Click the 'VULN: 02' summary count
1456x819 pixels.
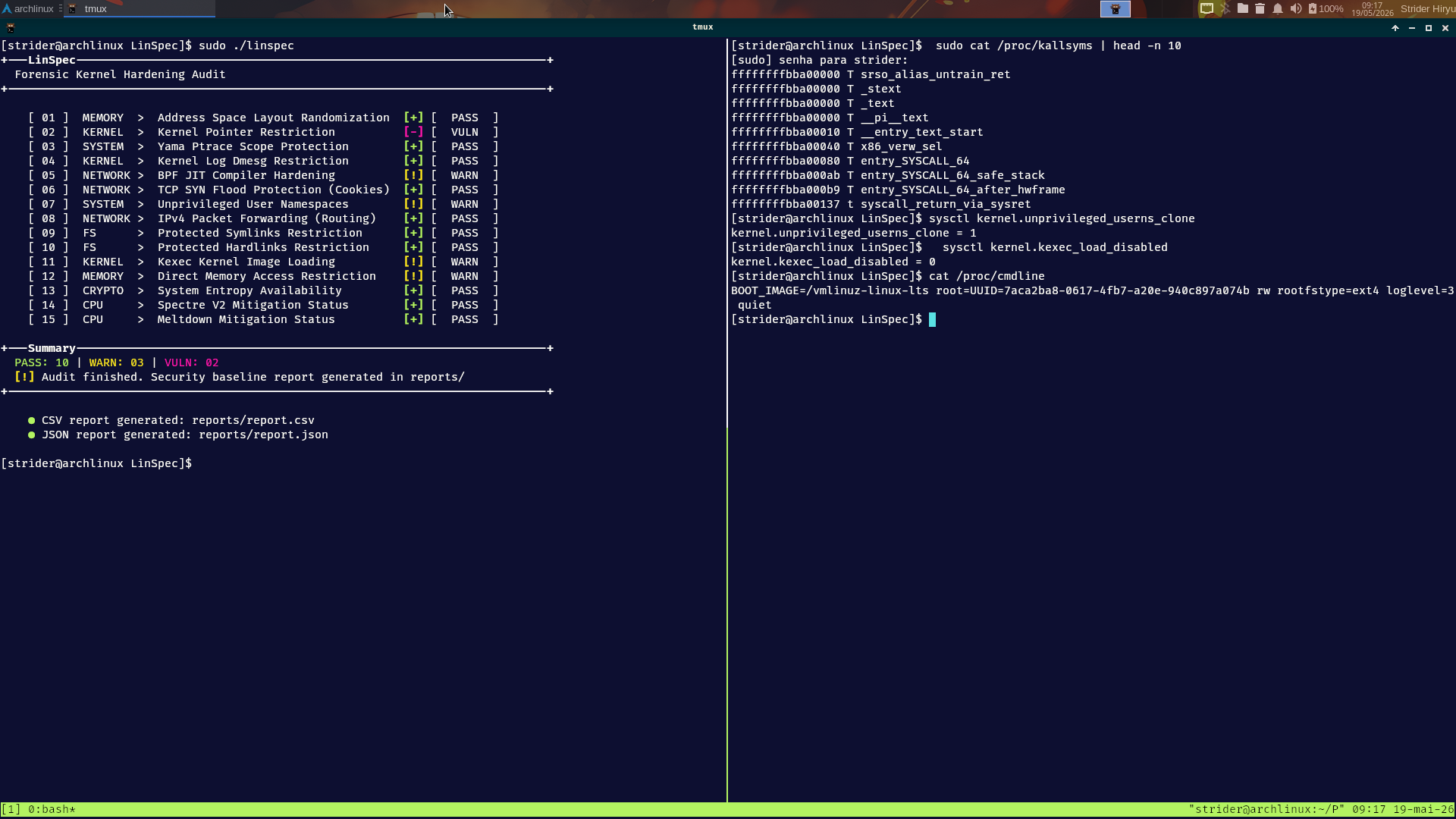[191, 362]
